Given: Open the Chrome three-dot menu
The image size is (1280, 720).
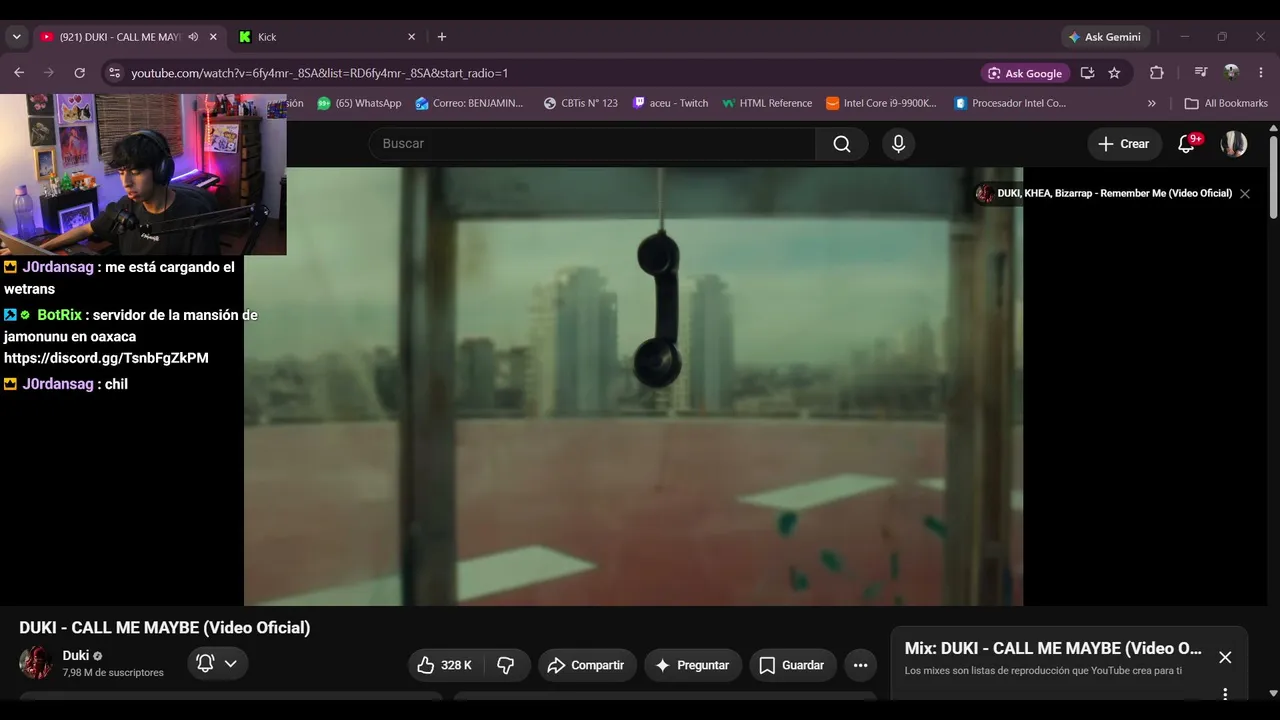Looking at the screenshot, I should pyautogui.click(x=1260, y=73).
